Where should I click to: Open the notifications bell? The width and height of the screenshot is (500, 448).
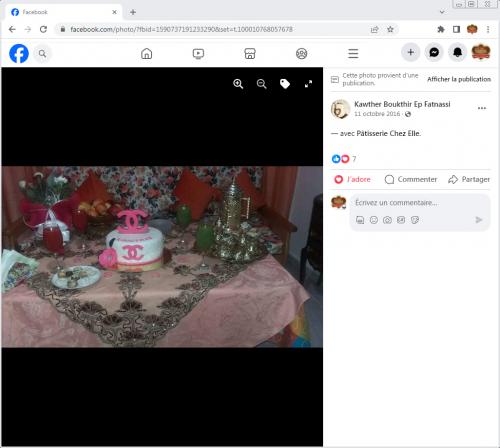[457, 52]
